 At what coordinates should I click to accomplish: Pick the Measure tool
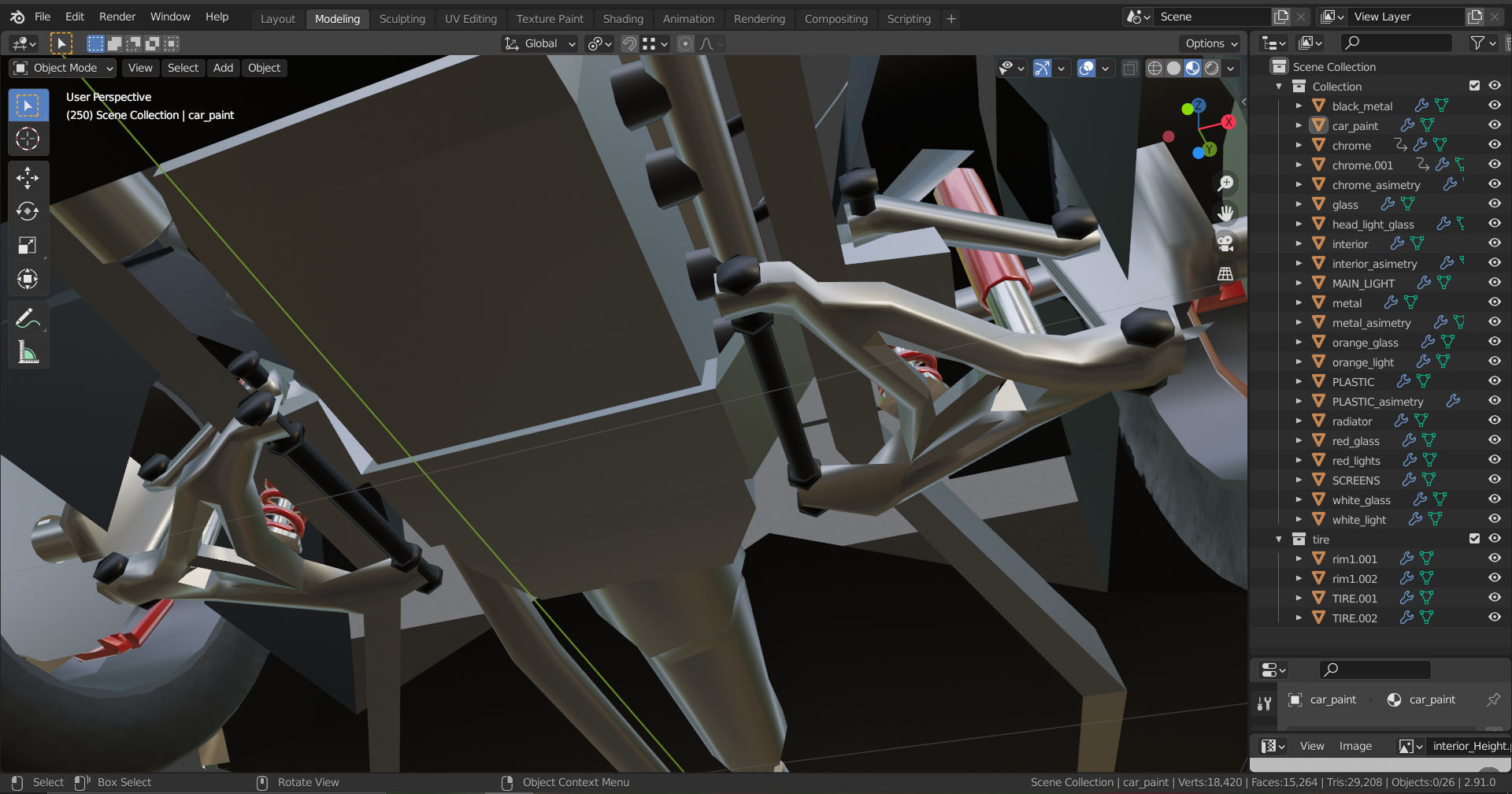tap(28, 352)
